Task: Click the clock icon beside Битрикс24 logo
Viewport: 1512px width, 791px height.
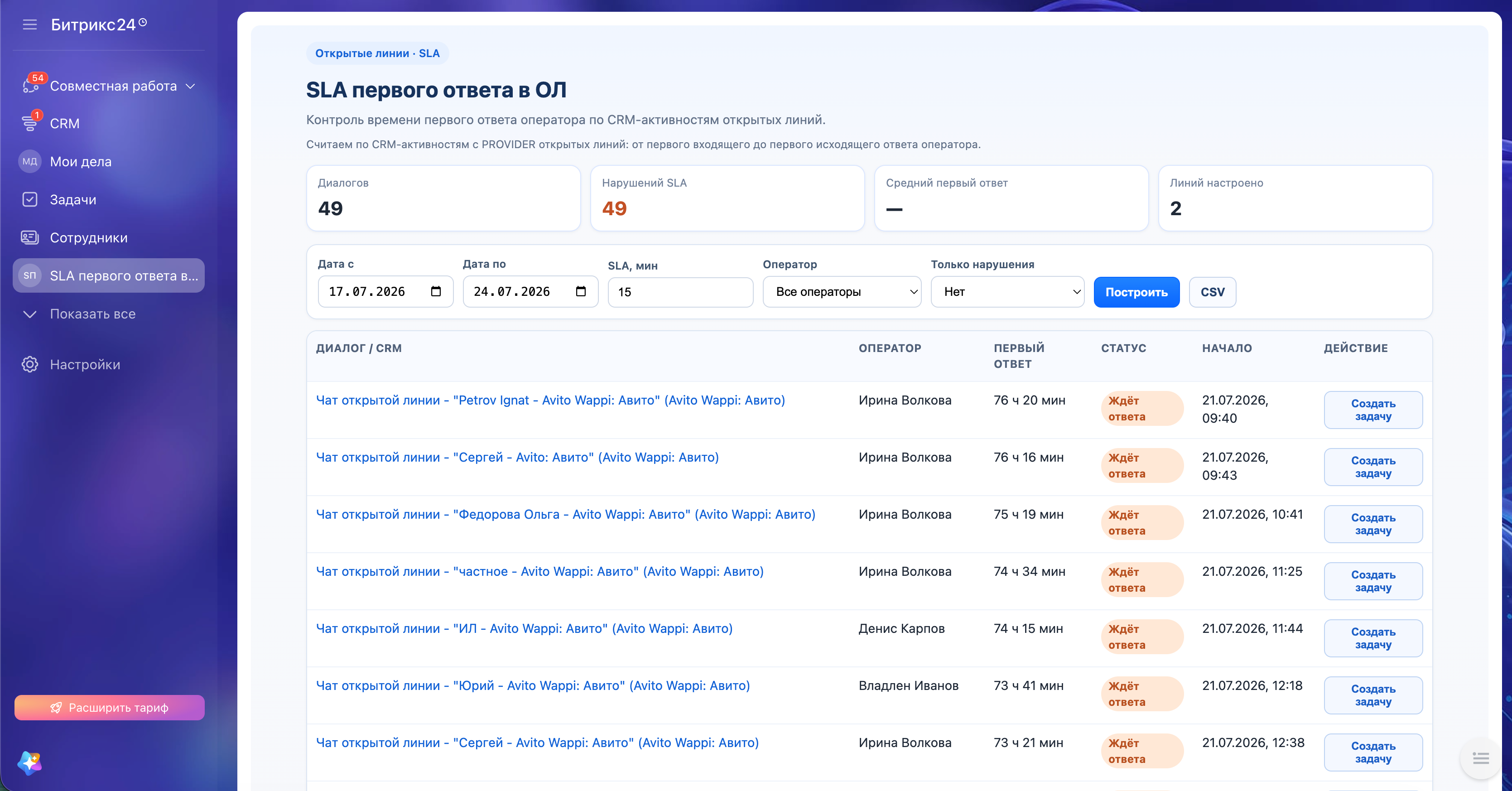Action: pyautogui.click(x=143, y=23)
